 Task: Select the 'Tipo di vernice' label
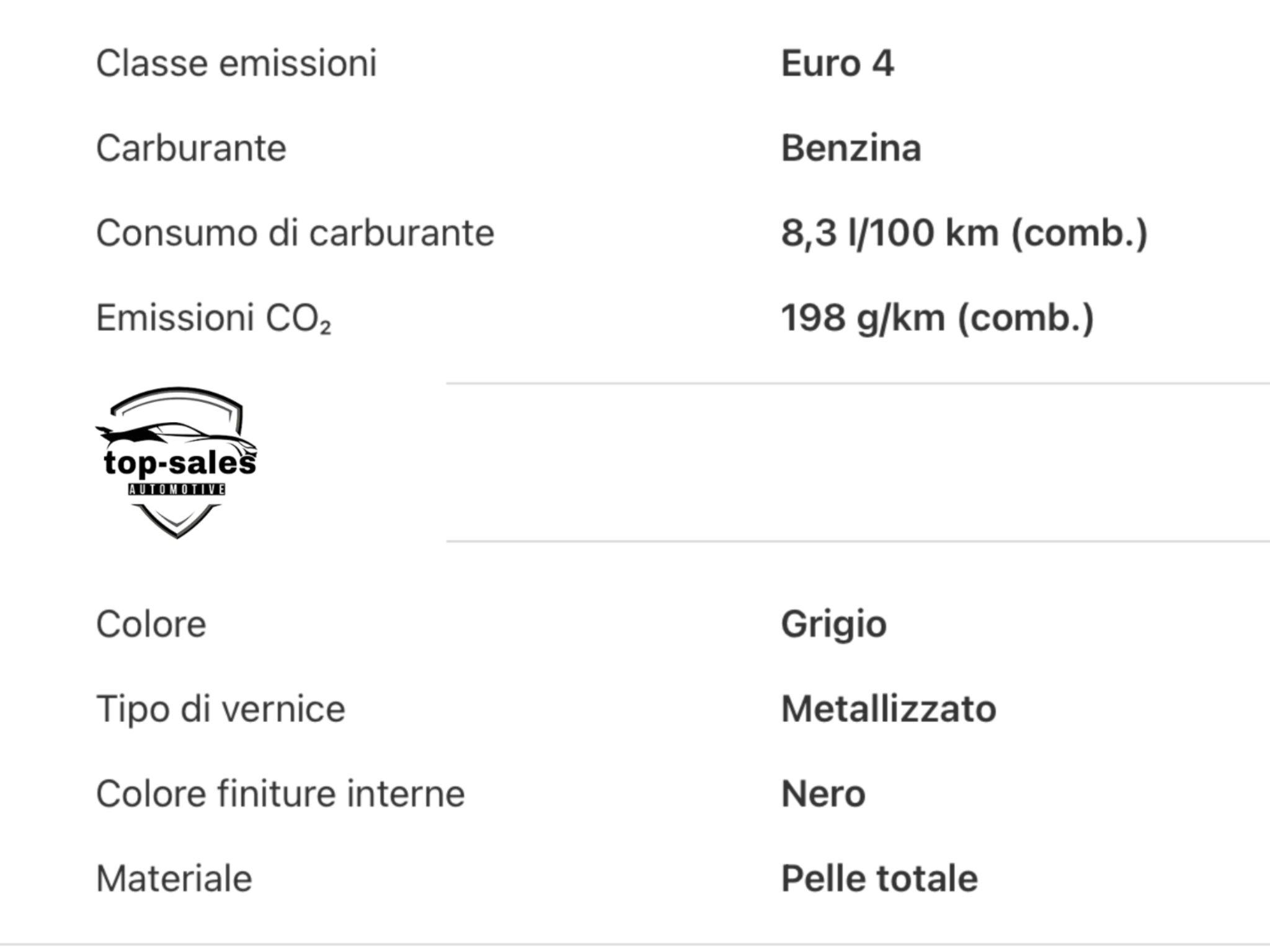220,709
